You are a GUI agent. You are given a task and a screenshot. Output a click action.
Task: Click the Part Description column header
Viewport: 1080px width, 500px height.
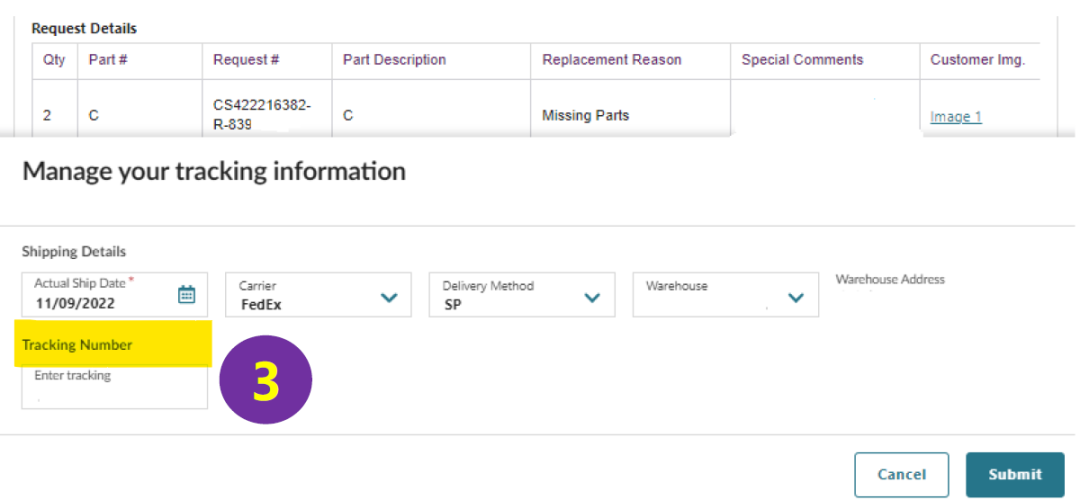[394, 60]
